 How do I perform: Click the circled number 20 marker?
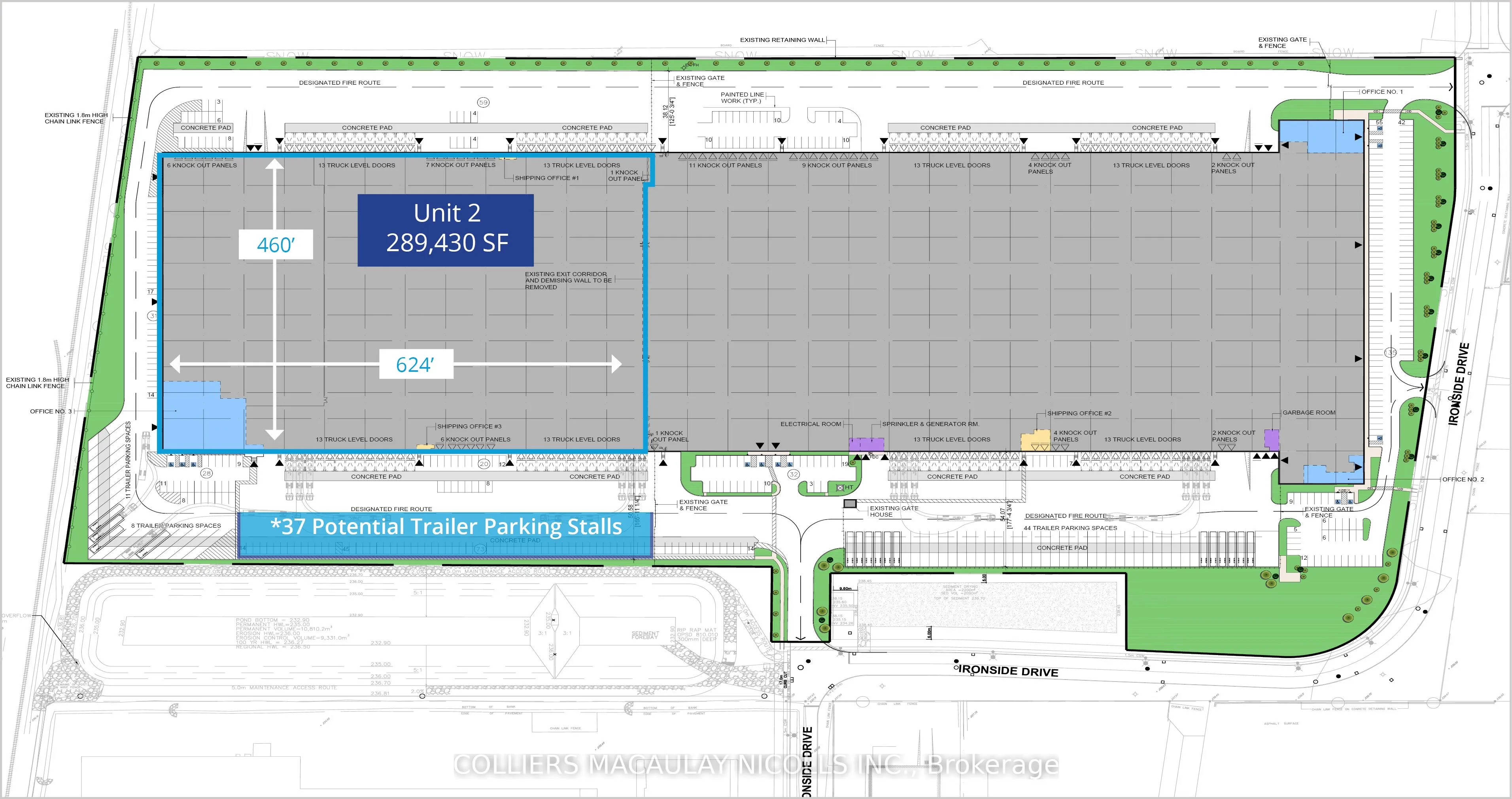pos(484,464)
